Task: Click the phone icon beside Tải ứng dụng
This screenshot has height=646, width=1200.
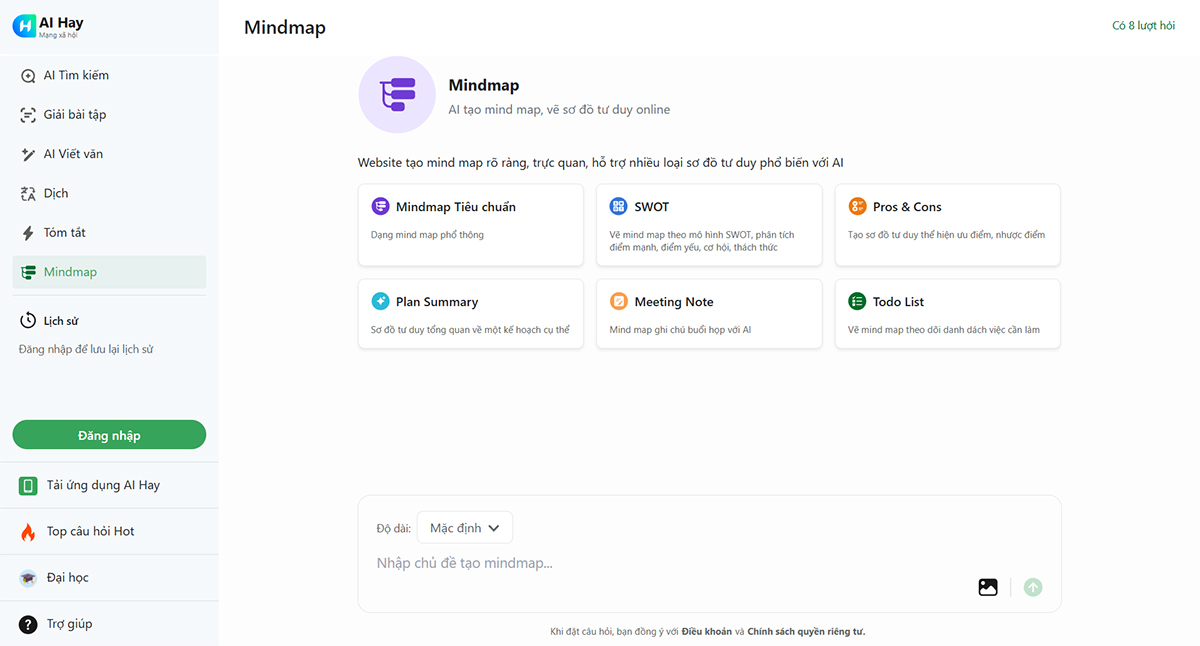Action: (28, 486)
